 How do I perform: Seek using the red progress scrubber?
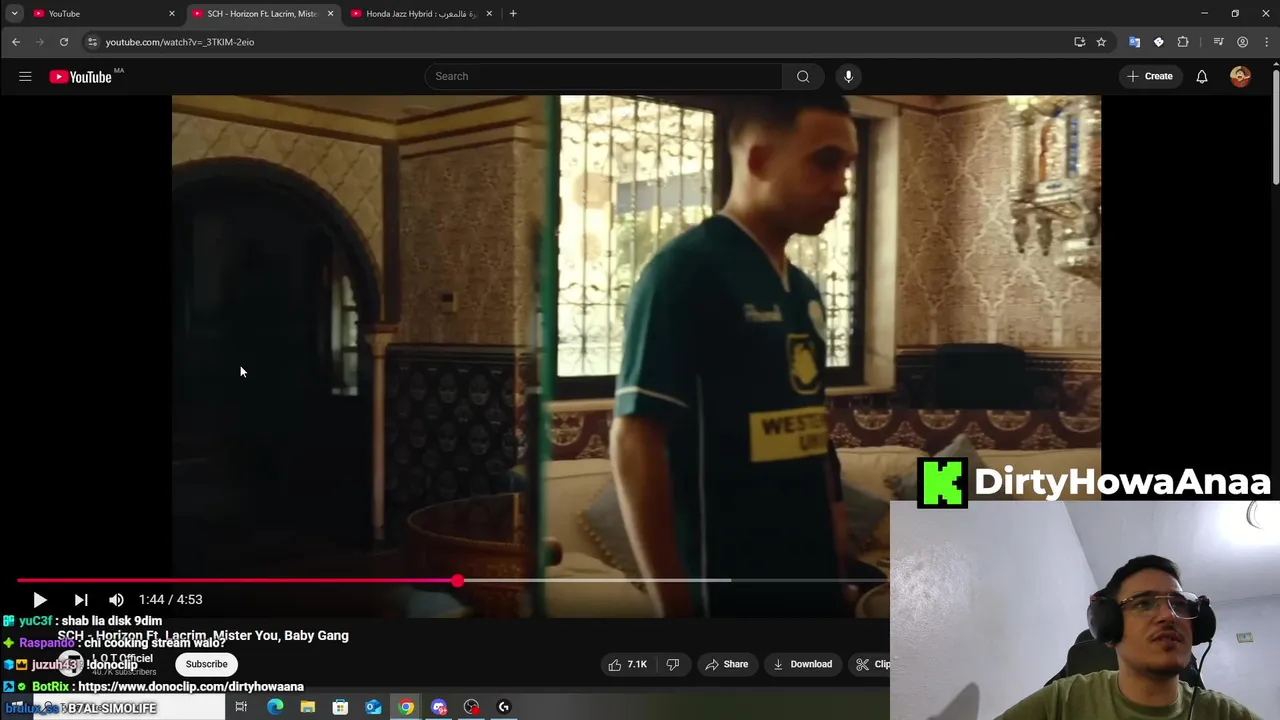(457, 580)
